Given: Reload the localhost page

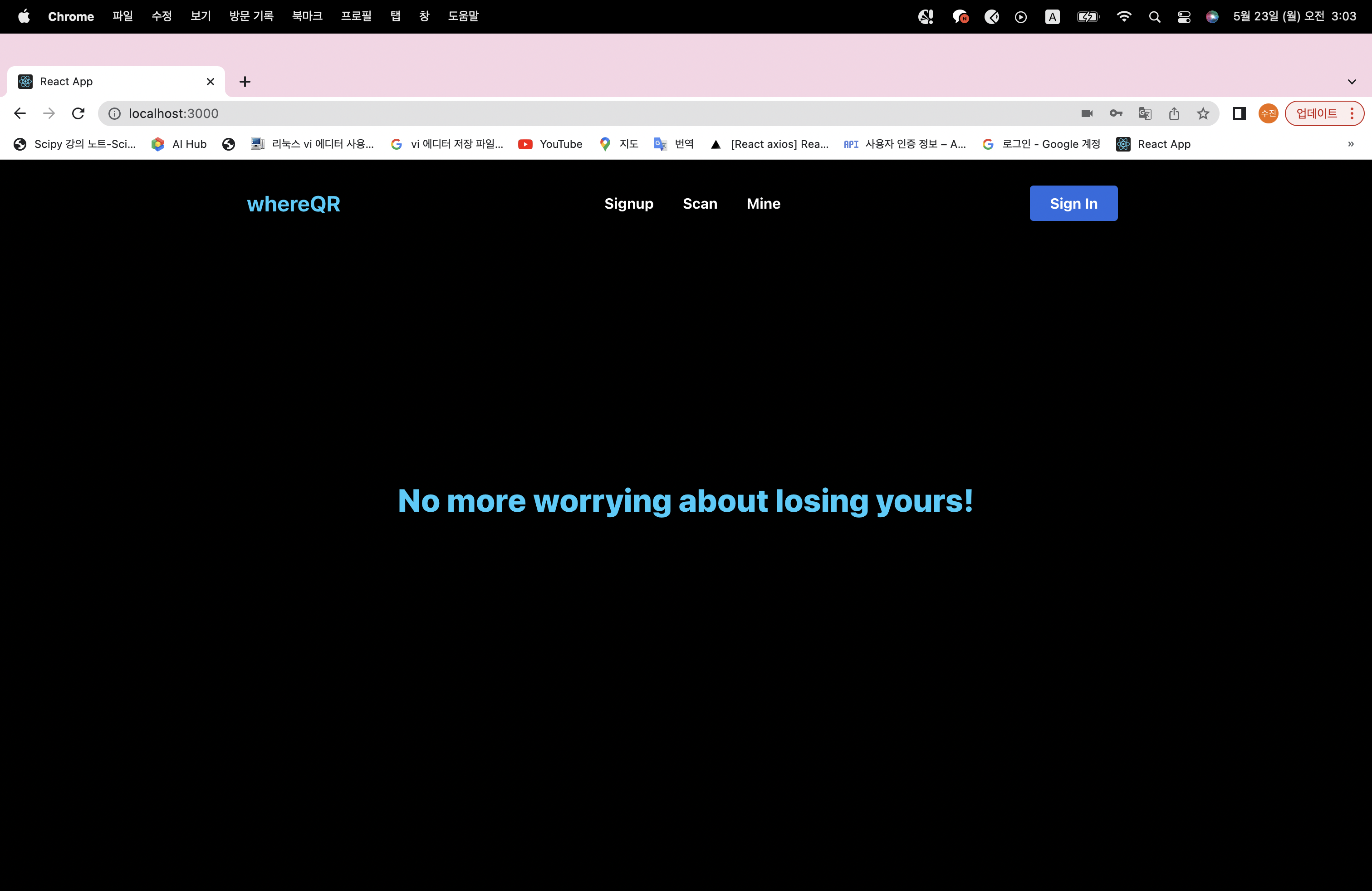Looking at the screenshot, I should (x=78, y=113).
